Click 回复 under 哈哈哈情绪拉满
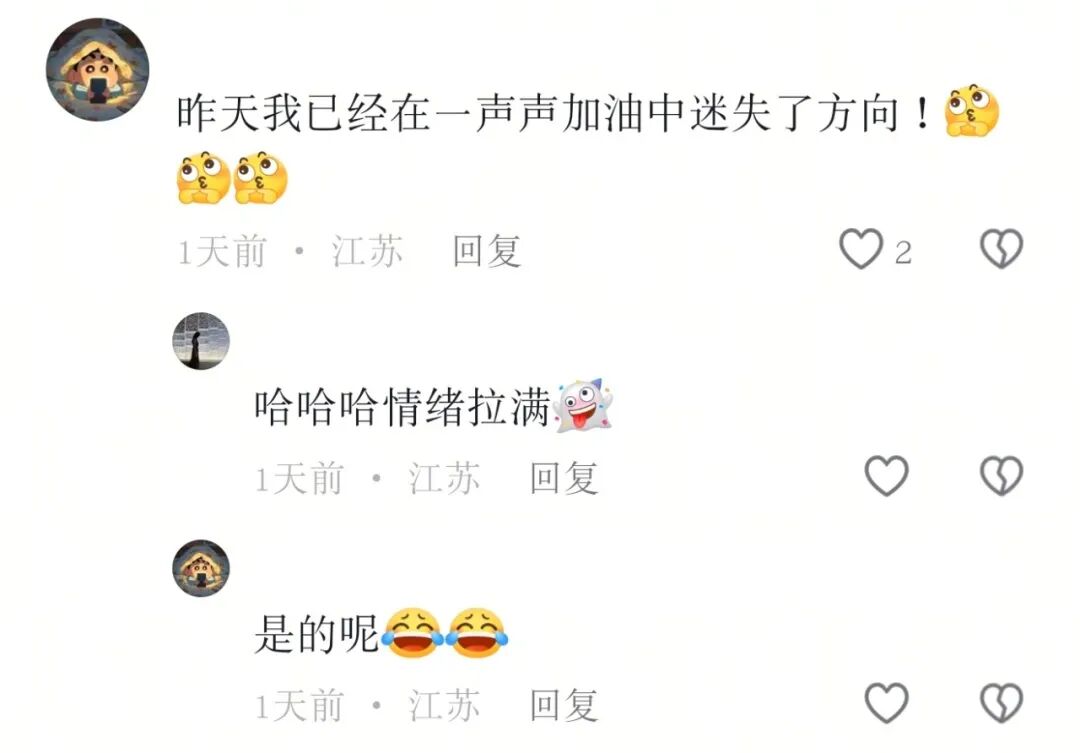 pyautogui.click(x=564, y=478)
